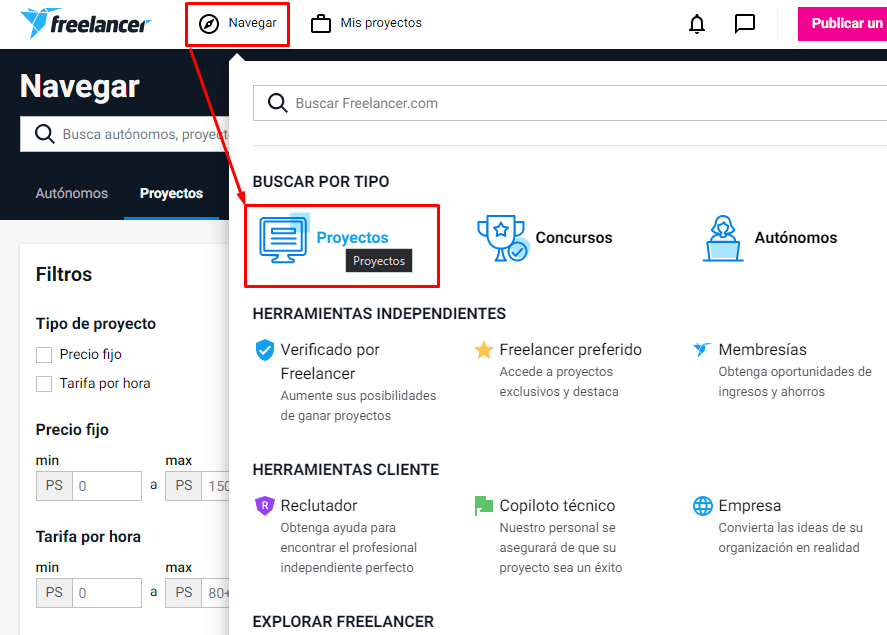This screenshot has height=635, width=887.
Task: Click 'Accede a proyectos exclusivos y destaca' text
Action: pos(559,382)
